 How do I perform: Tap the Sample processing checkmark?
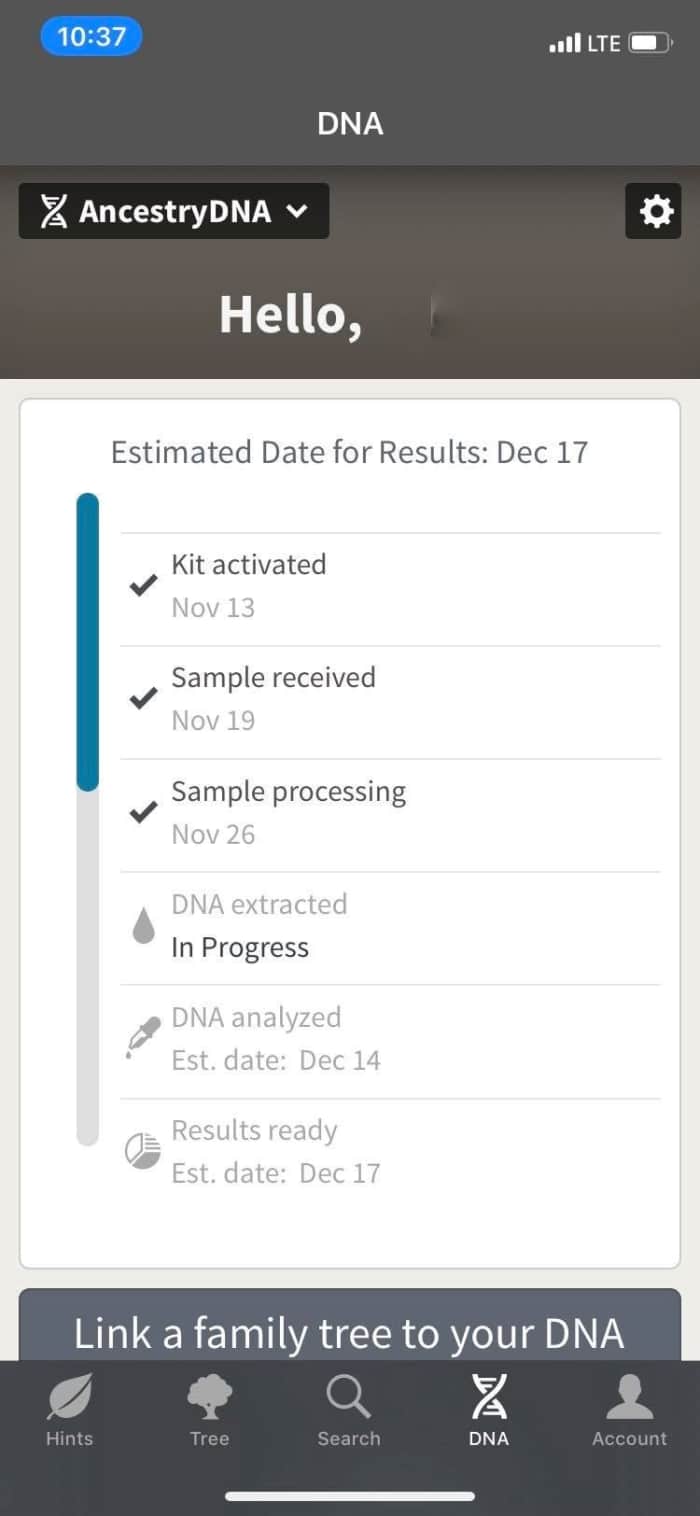(143, 813)
